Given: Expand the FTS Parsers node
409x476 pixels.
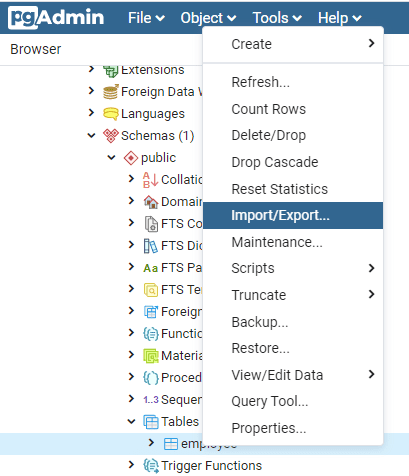Looking at the screenshot, I should click(131, 267).
